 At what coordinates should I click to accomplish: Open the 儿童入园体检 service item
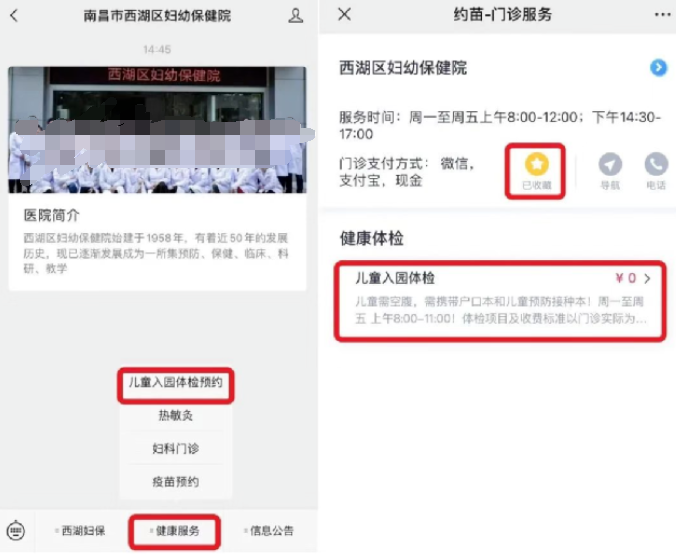point(500,300)
